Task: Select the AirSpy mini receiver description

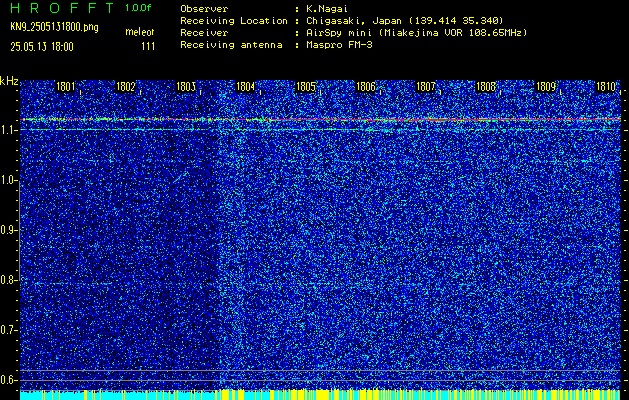Action: [x=416, y=33]
